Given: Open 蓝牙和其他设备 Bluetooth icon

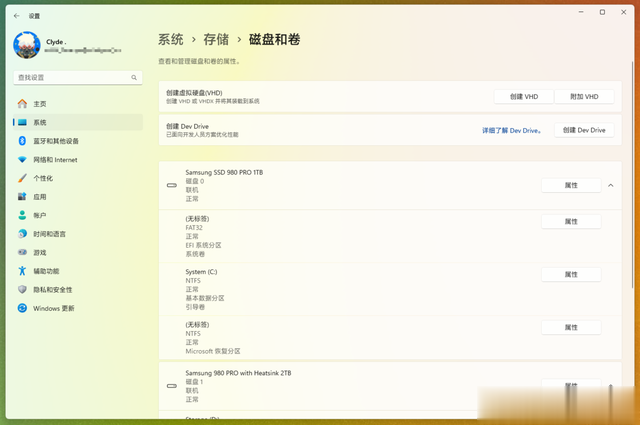Looking at the screenshot, I should pyautogui.click(x=22, y=141).
